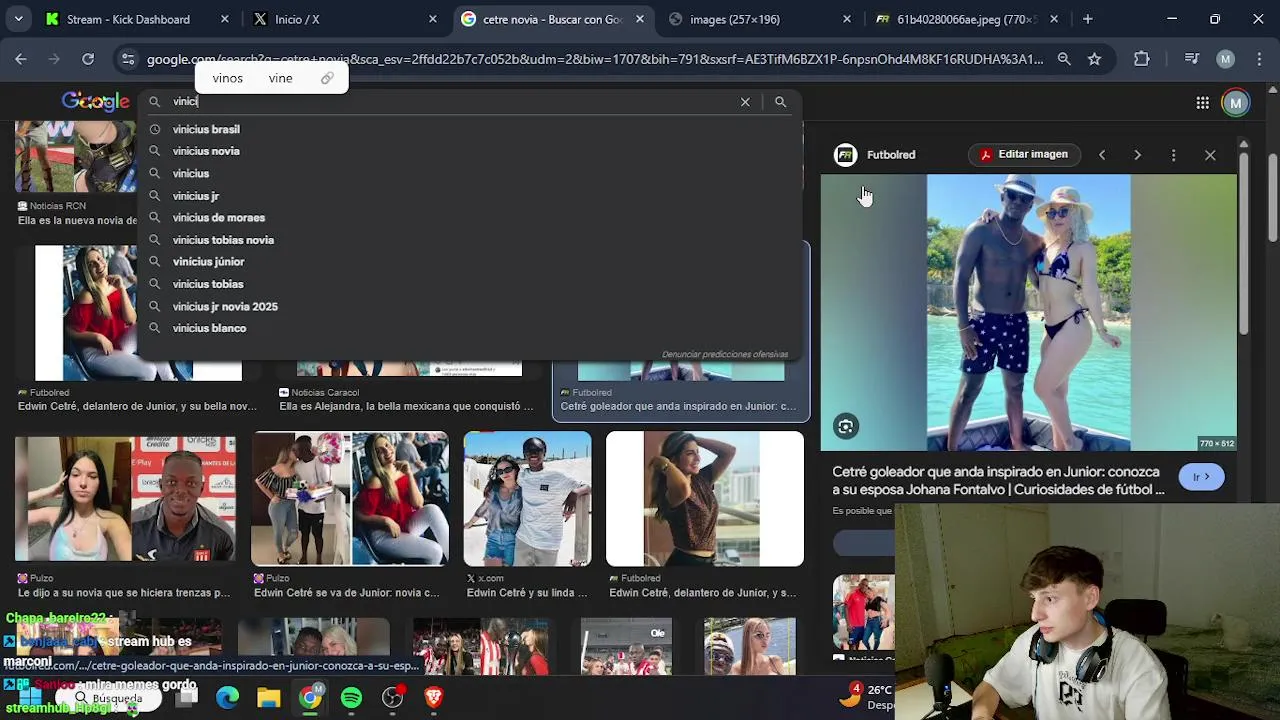Show previous image in preview panel
Viewport: 1280px width, 720px height.
pyautogui.click(x=1102, y=155)
